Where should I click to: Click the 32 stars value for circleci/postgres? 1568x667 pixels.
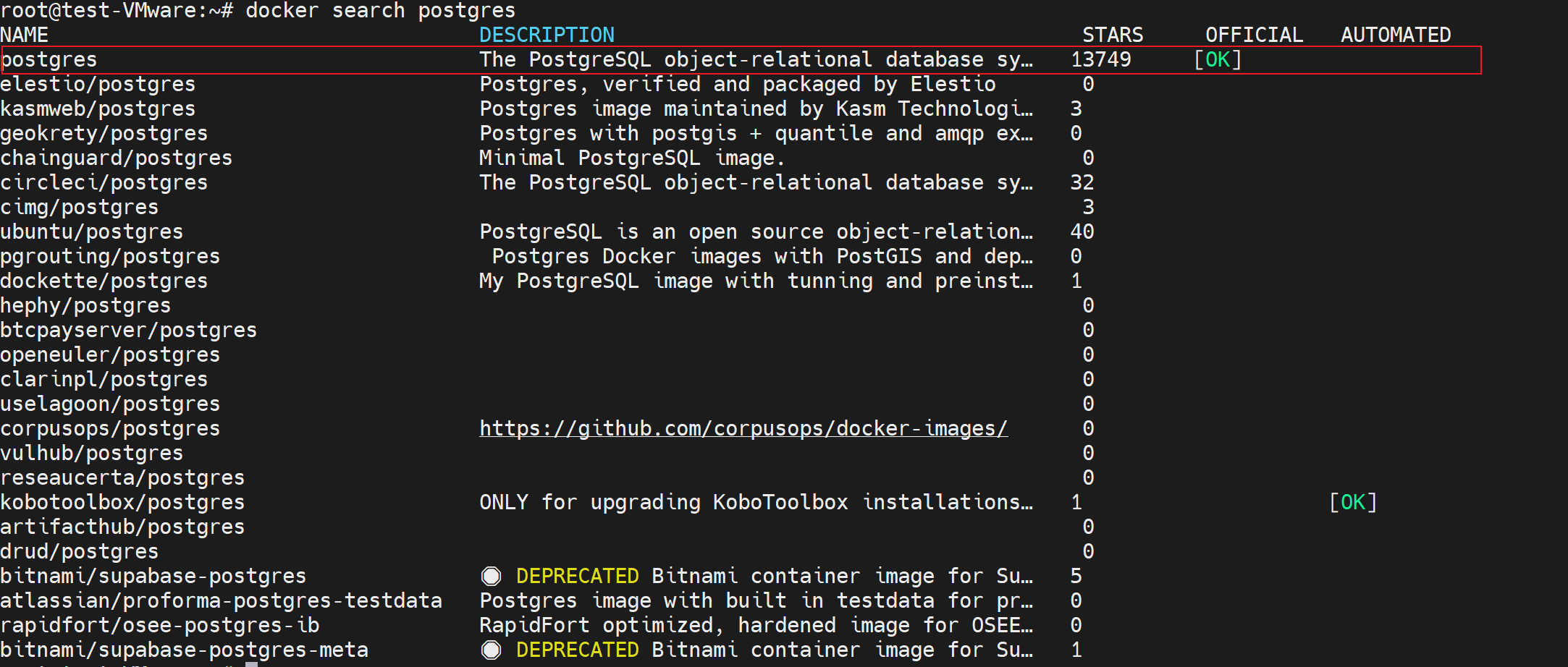(1082, 182)
